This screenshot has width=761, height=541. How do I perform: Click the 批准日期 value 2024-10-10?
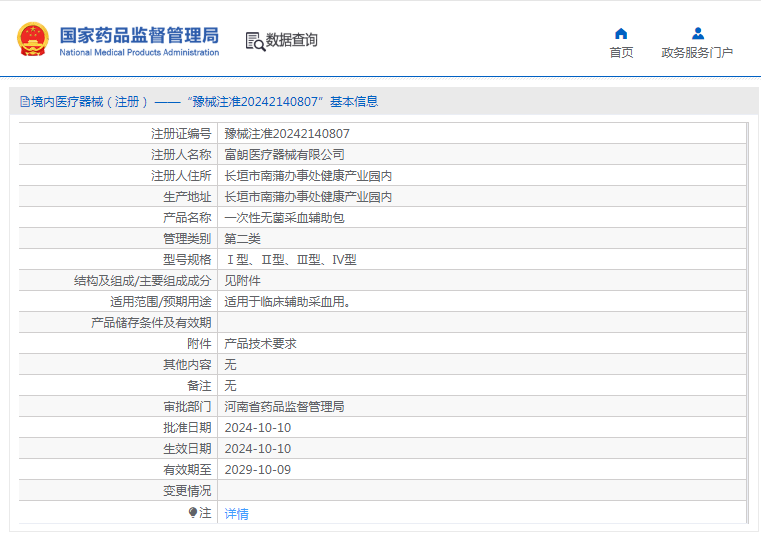tap(258, 427)
